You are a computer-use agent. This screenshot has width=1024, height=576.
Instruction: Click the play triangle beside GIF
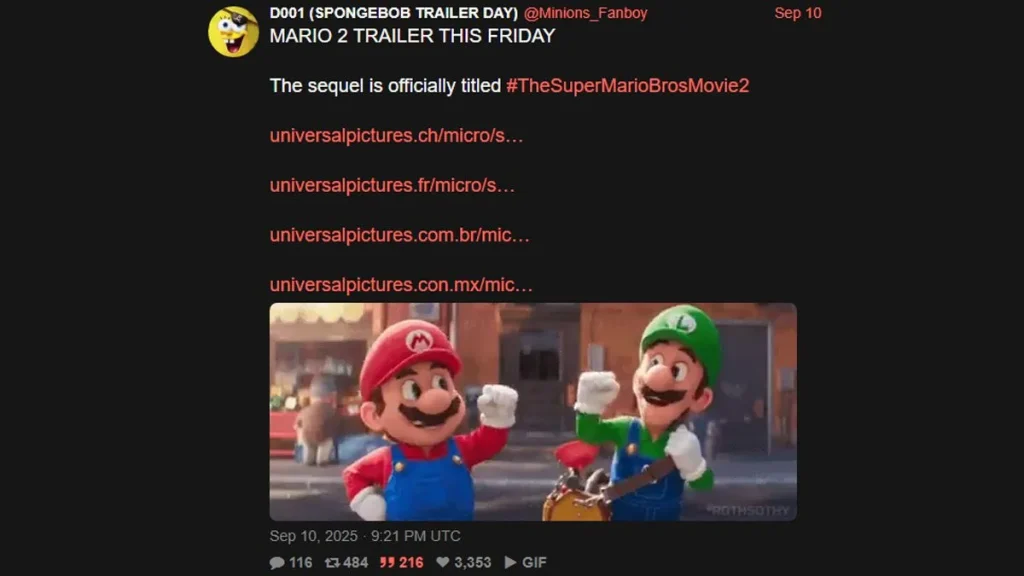coord(510,562)
